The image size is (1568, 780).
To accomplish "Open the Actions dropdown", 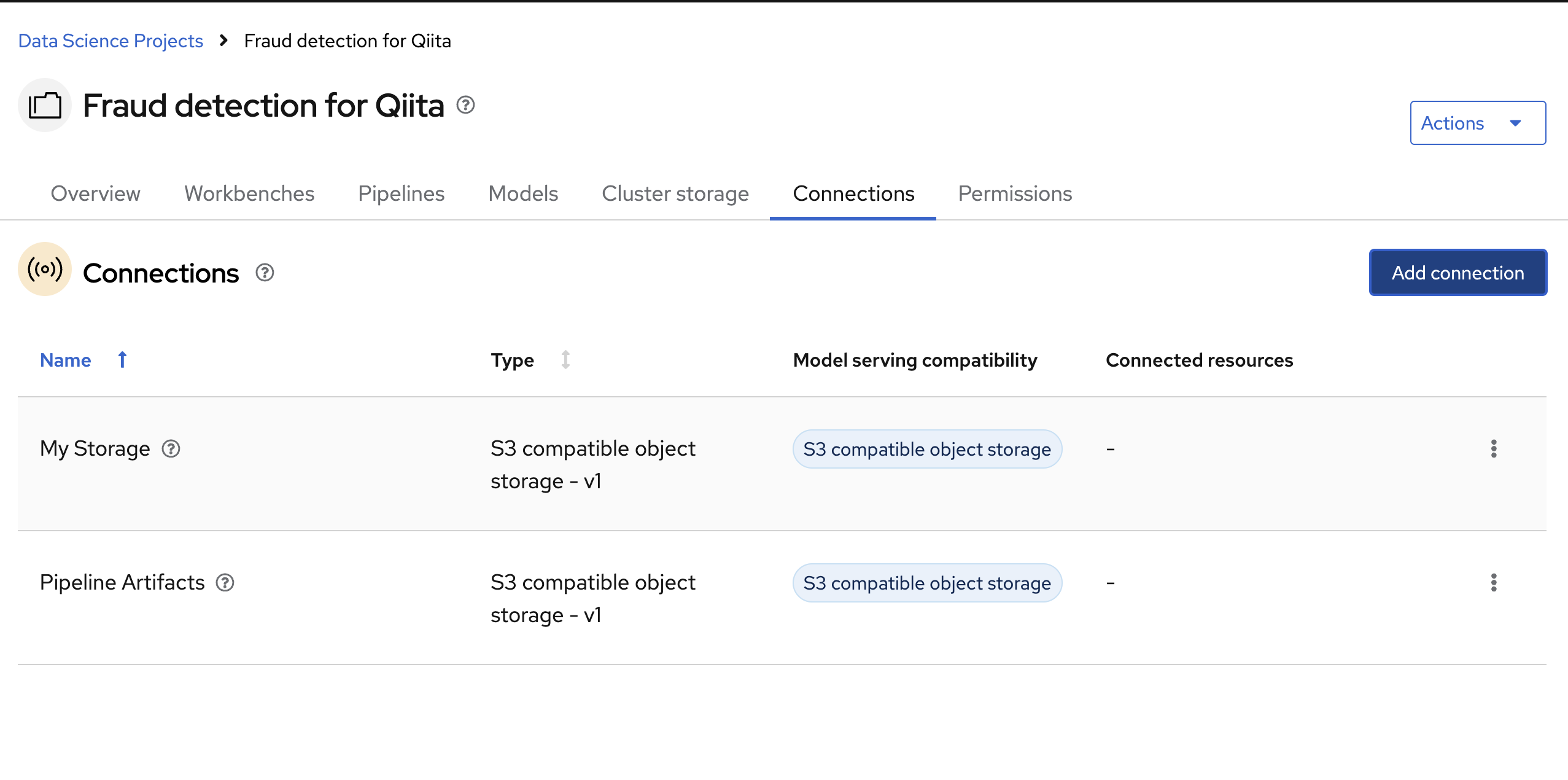I will (1477, 123).
